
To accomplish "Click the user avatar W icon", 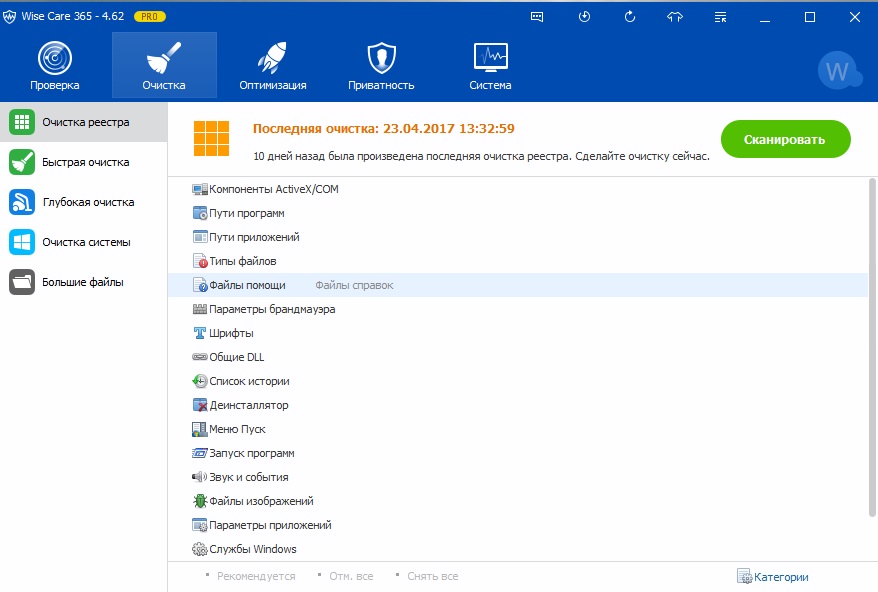I will point(837,71).
